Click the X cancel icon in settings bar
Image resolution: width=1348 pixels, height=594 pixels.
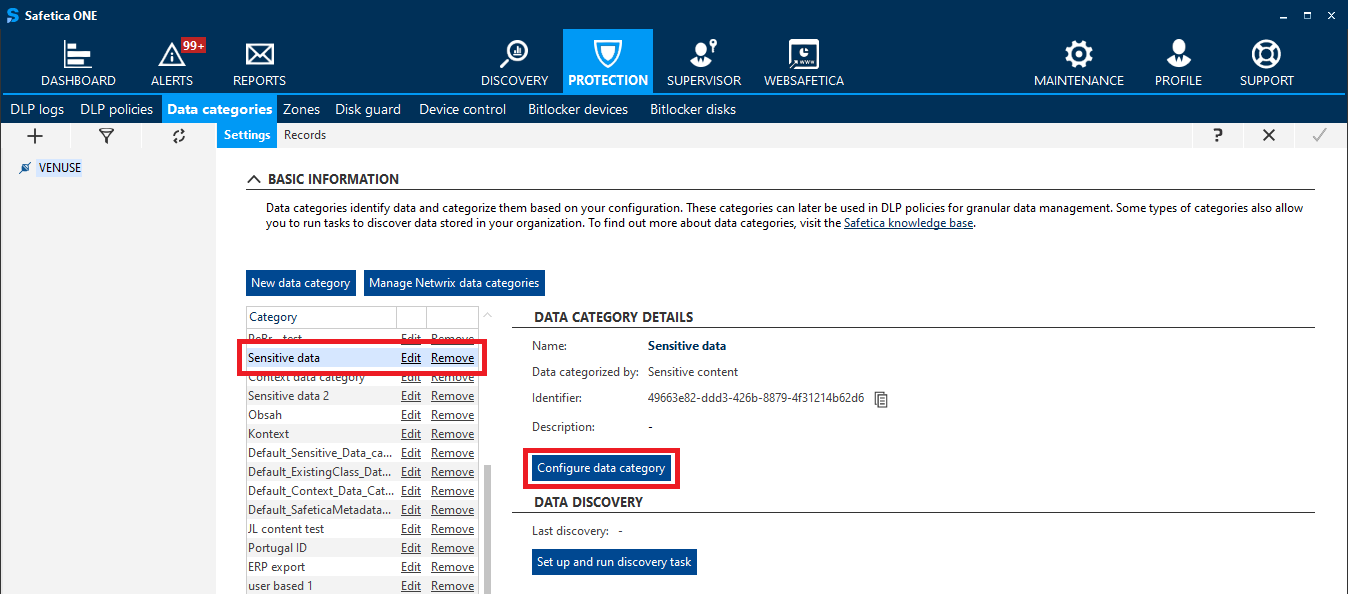coord(1269,135)
